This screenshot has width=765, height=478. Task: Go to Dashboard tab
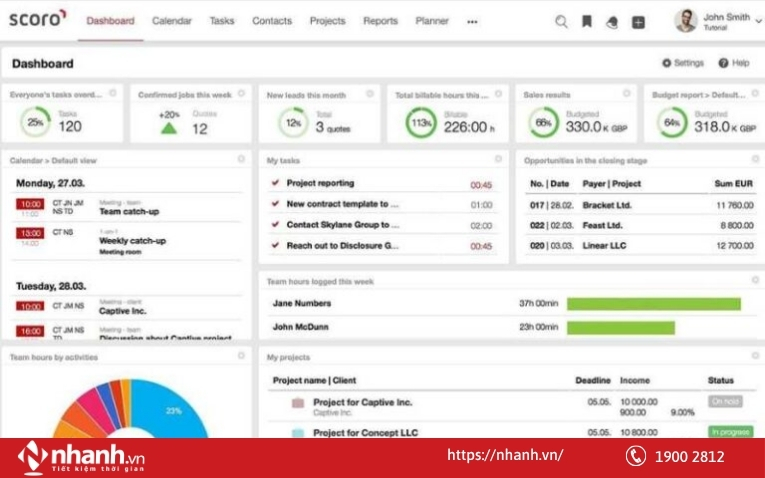(110, 21)
